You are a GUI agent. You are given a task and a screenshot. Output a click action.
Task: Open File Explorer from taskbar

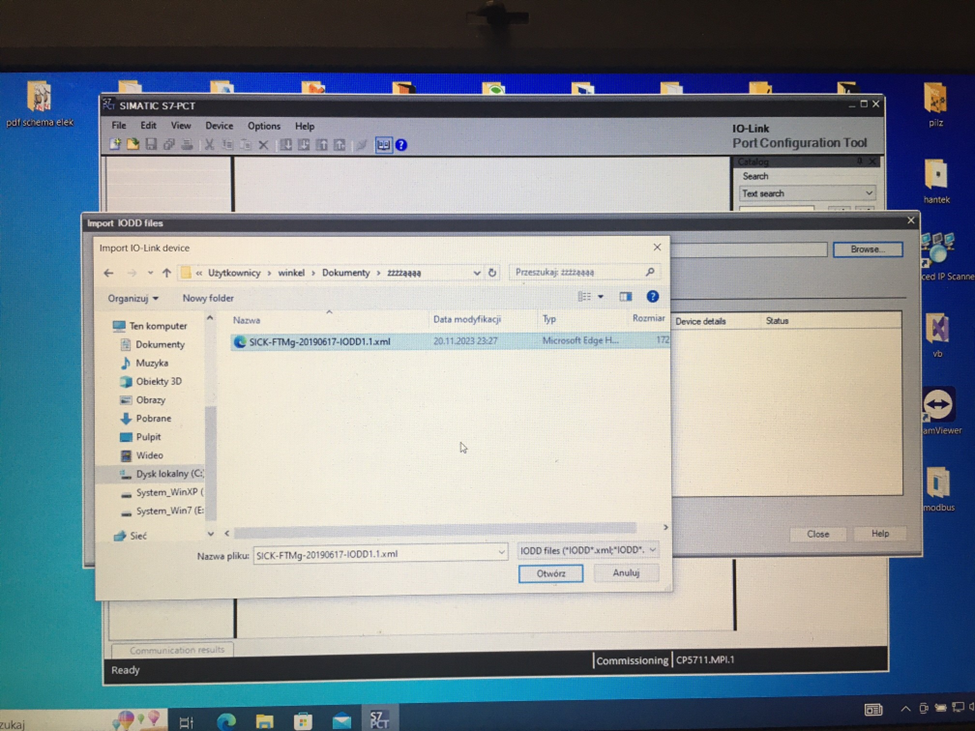click(x=264, y=721)
